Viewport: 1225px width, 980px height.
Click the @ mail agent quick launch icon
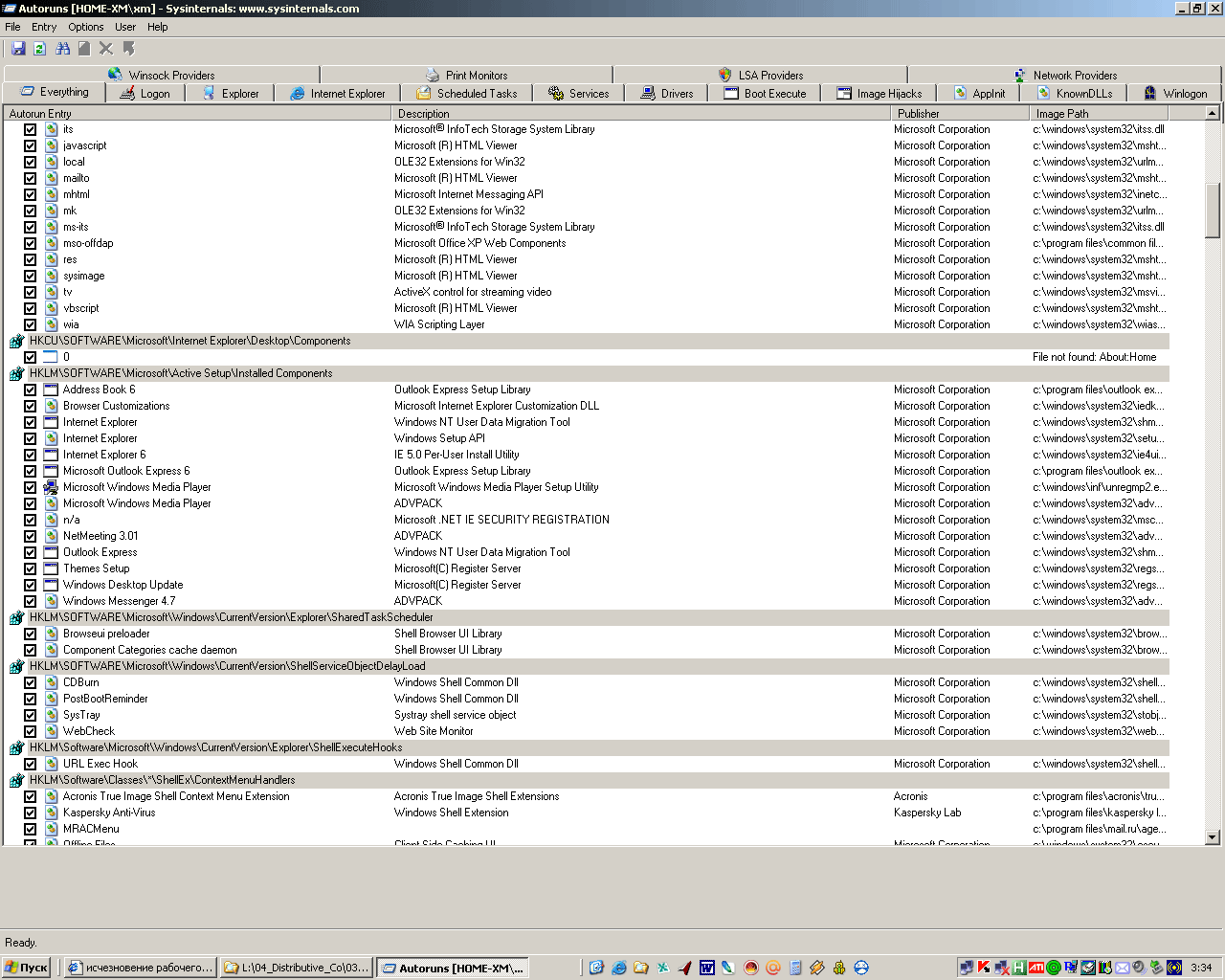pyautogui.click(x=773, y=968)
